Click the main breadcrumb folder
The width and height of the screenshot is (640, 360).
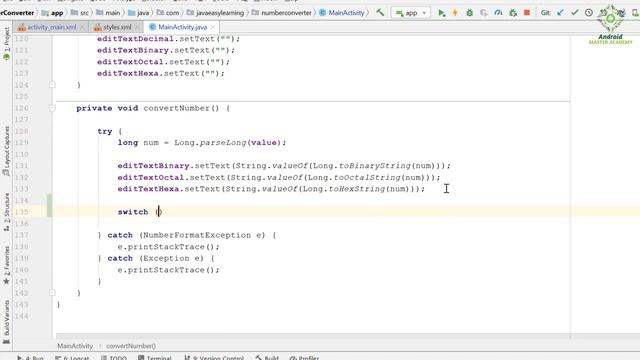108,13
